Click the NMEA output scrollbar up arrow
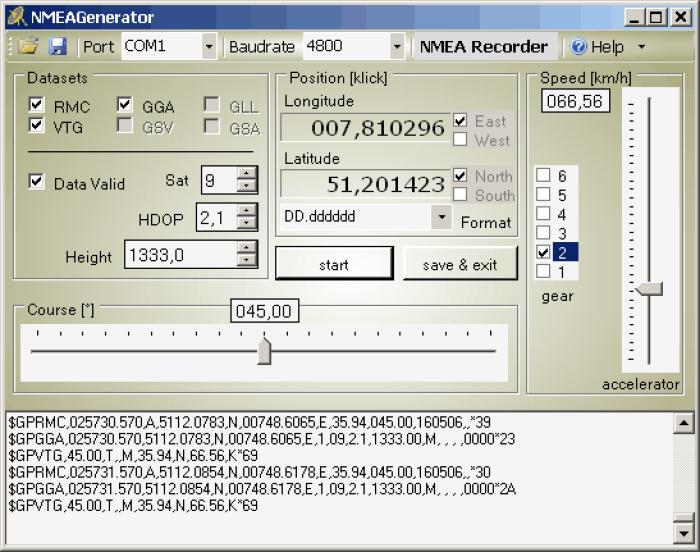700x552 pixels. point(683,423)
